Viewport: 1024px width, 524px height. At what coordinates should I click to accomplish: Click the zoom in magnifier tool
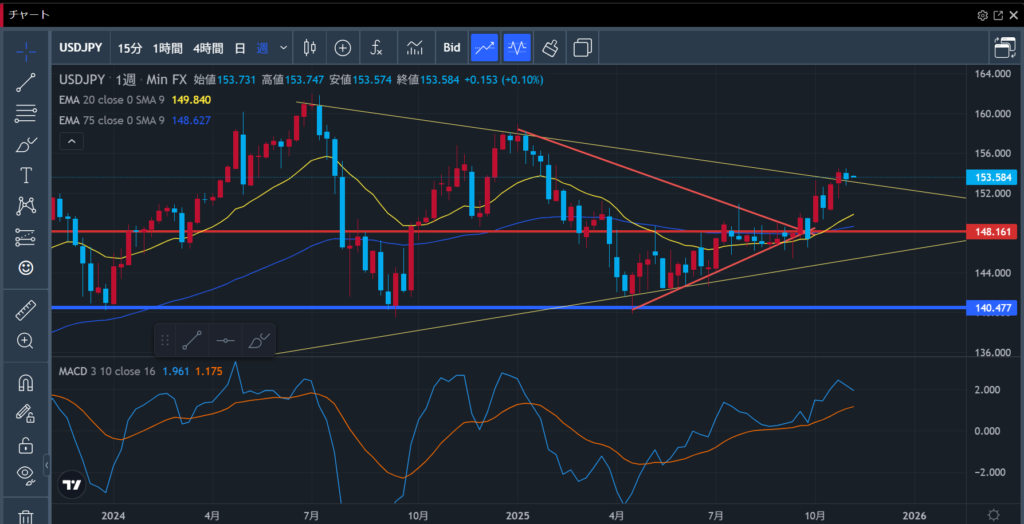(26, 341)
